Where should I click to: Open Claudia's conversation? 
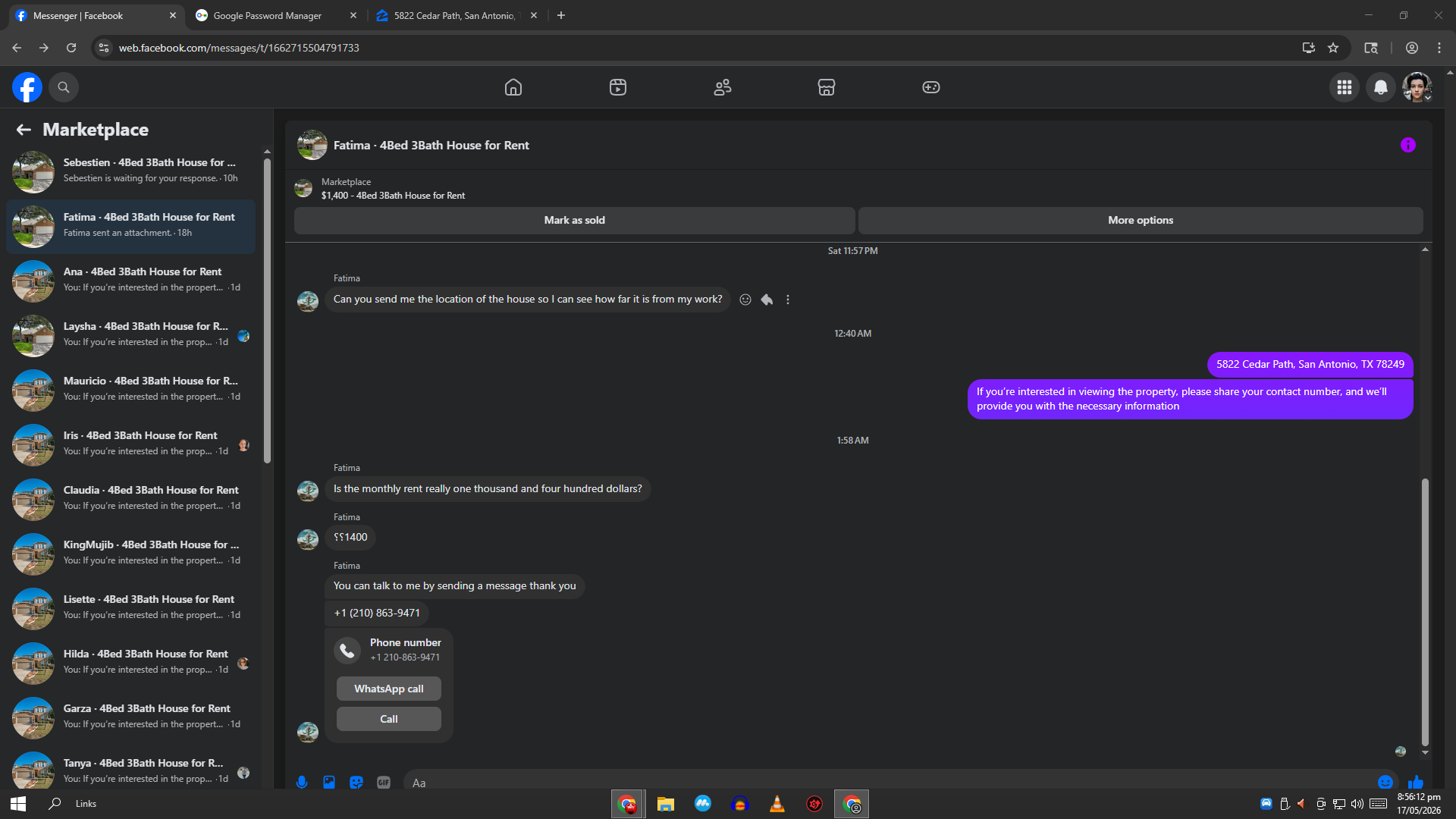(130, 499)
